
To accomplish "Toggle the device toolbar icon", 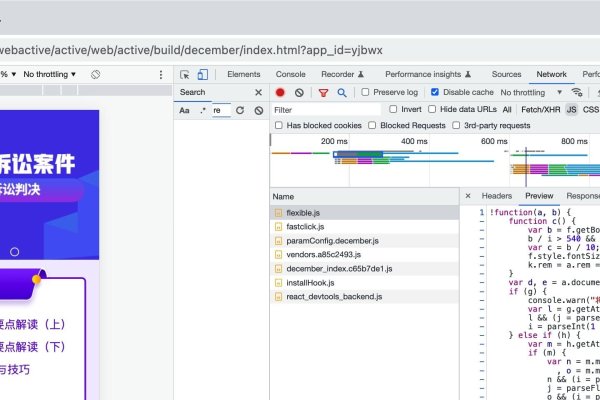I will 202,74.
